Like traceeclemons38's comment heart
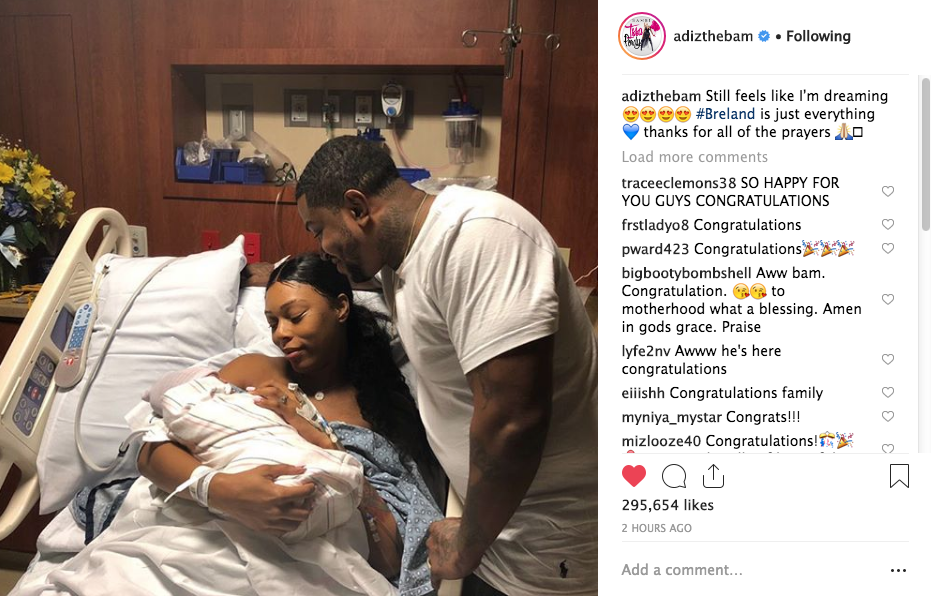The width and height of the screenshot is (931, 596). point(888,191)
